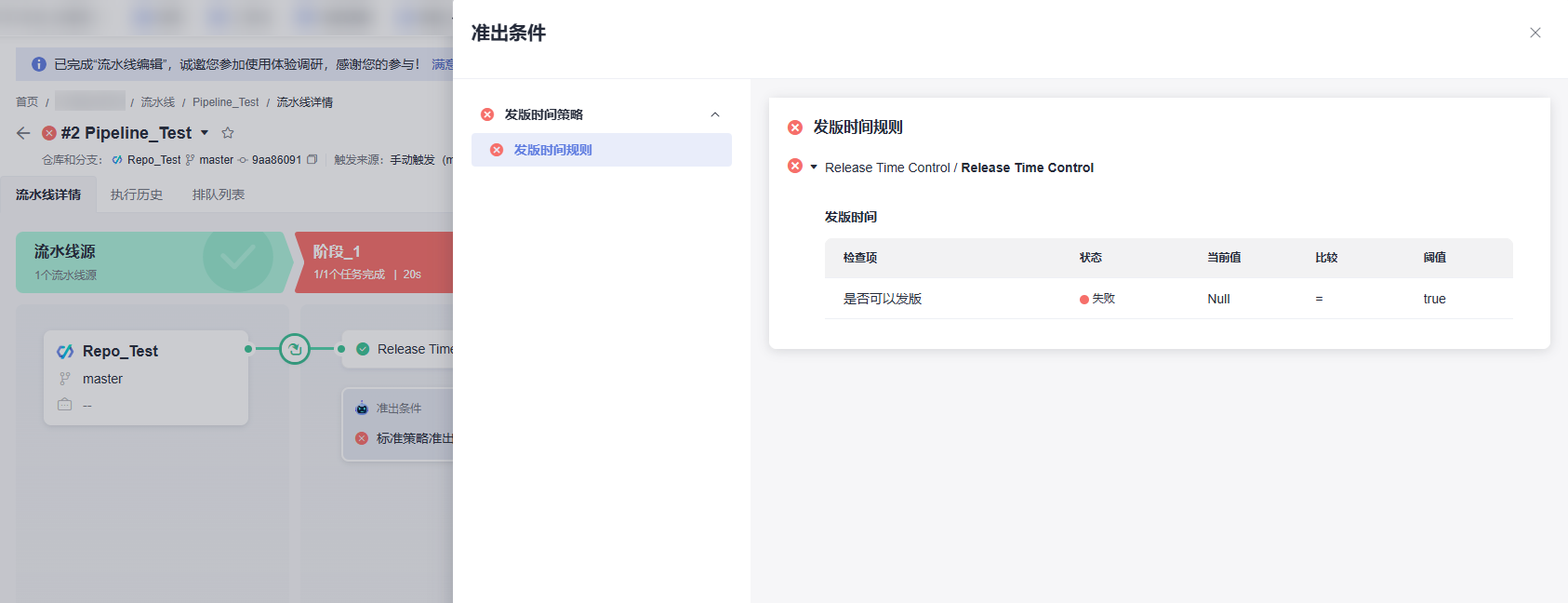Image resolution: width=1568 pixels, height=603 pixels.
Task: Click the Null current value cell
Action: 1218,299
